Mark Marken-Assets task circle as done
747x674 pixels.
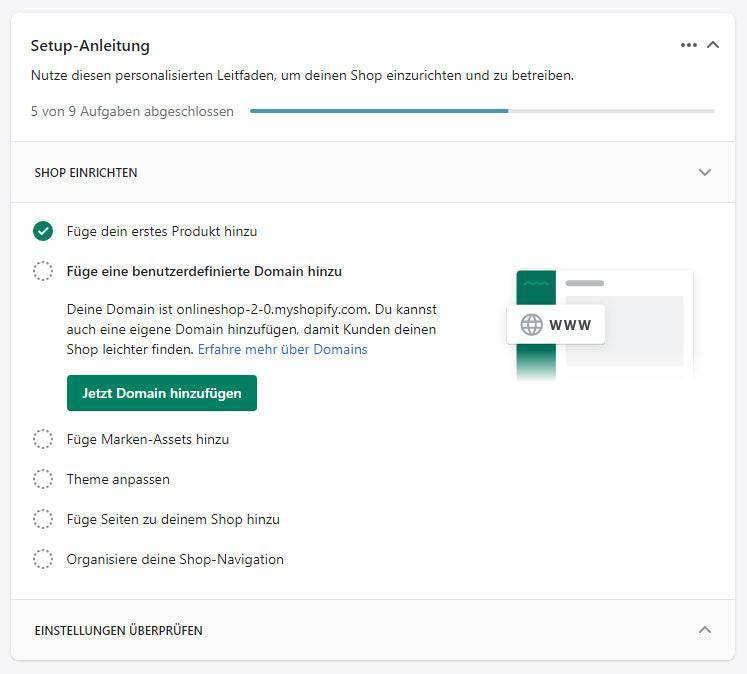pos(43,439)
